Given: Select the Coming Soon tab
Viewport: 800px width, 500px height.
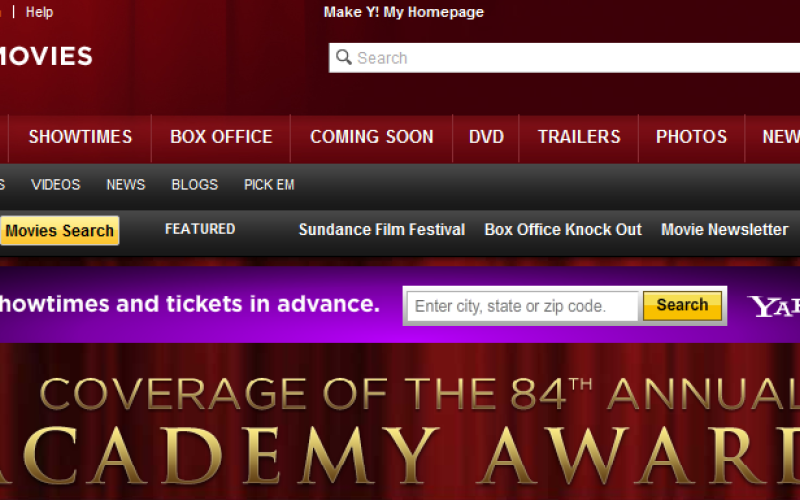Looking at the screenshot, I should point(371,137).
